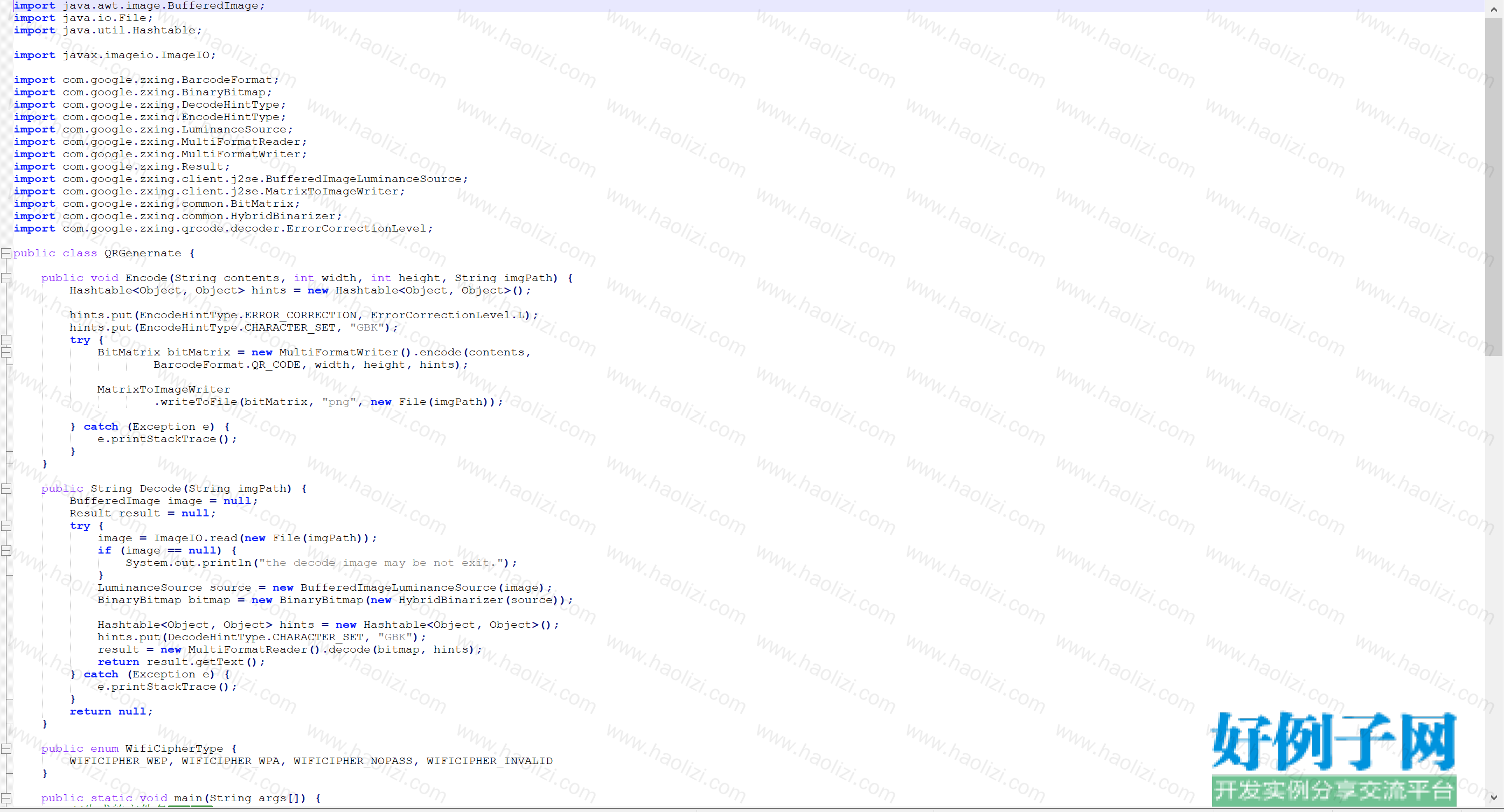Click the HybridBinarizer import line
This screenshot has height=812, width=1504.
pyautogui.click(x=177, y=216)
